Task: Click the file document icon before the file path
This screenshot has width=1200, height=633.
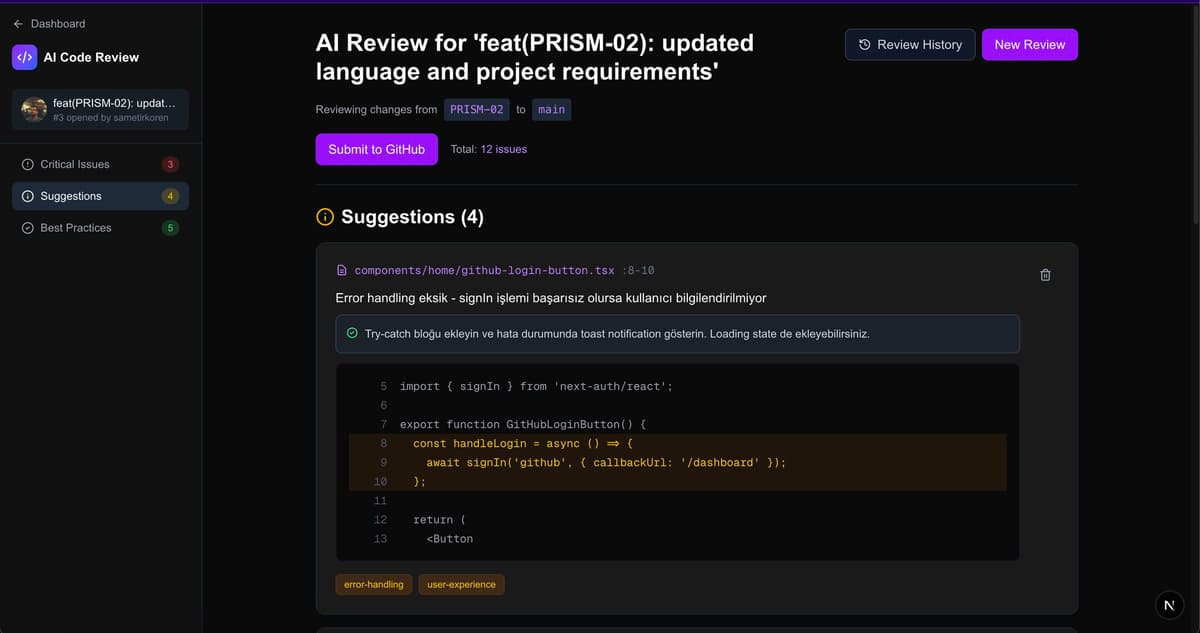Action: coord(343,269)
